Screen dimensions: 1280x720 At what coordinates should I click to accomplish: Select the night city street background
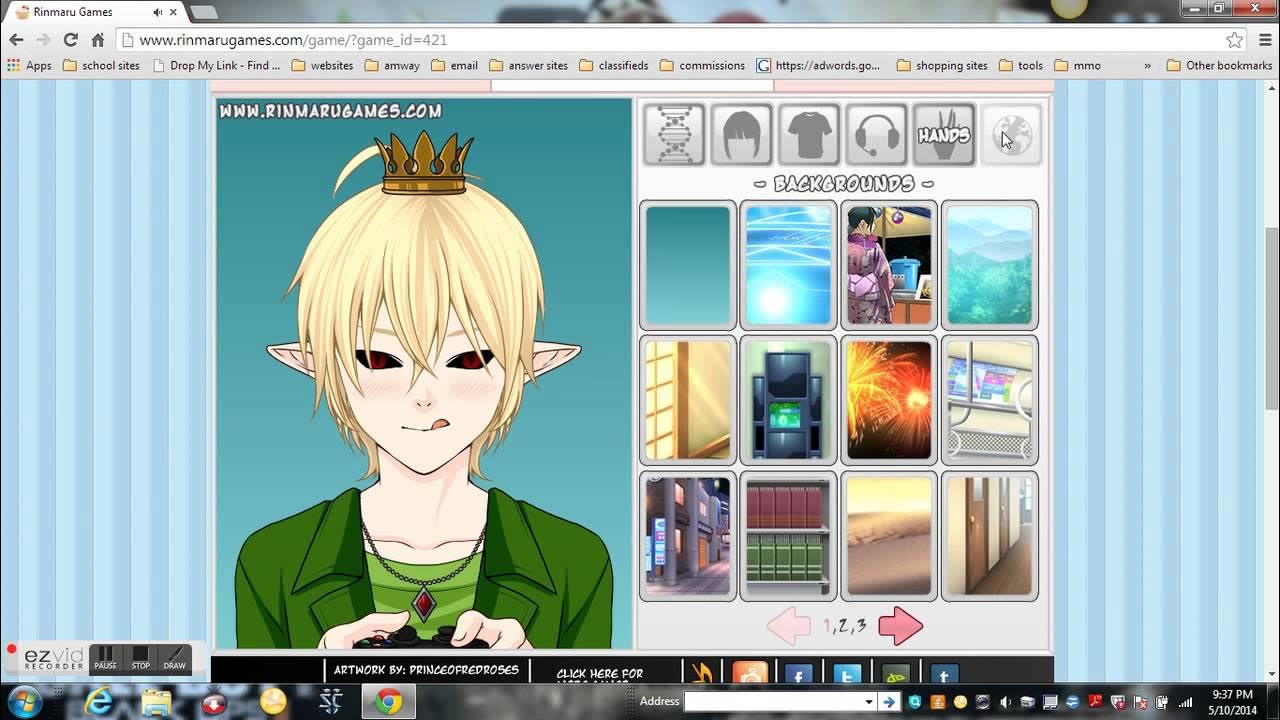[688, 536]
